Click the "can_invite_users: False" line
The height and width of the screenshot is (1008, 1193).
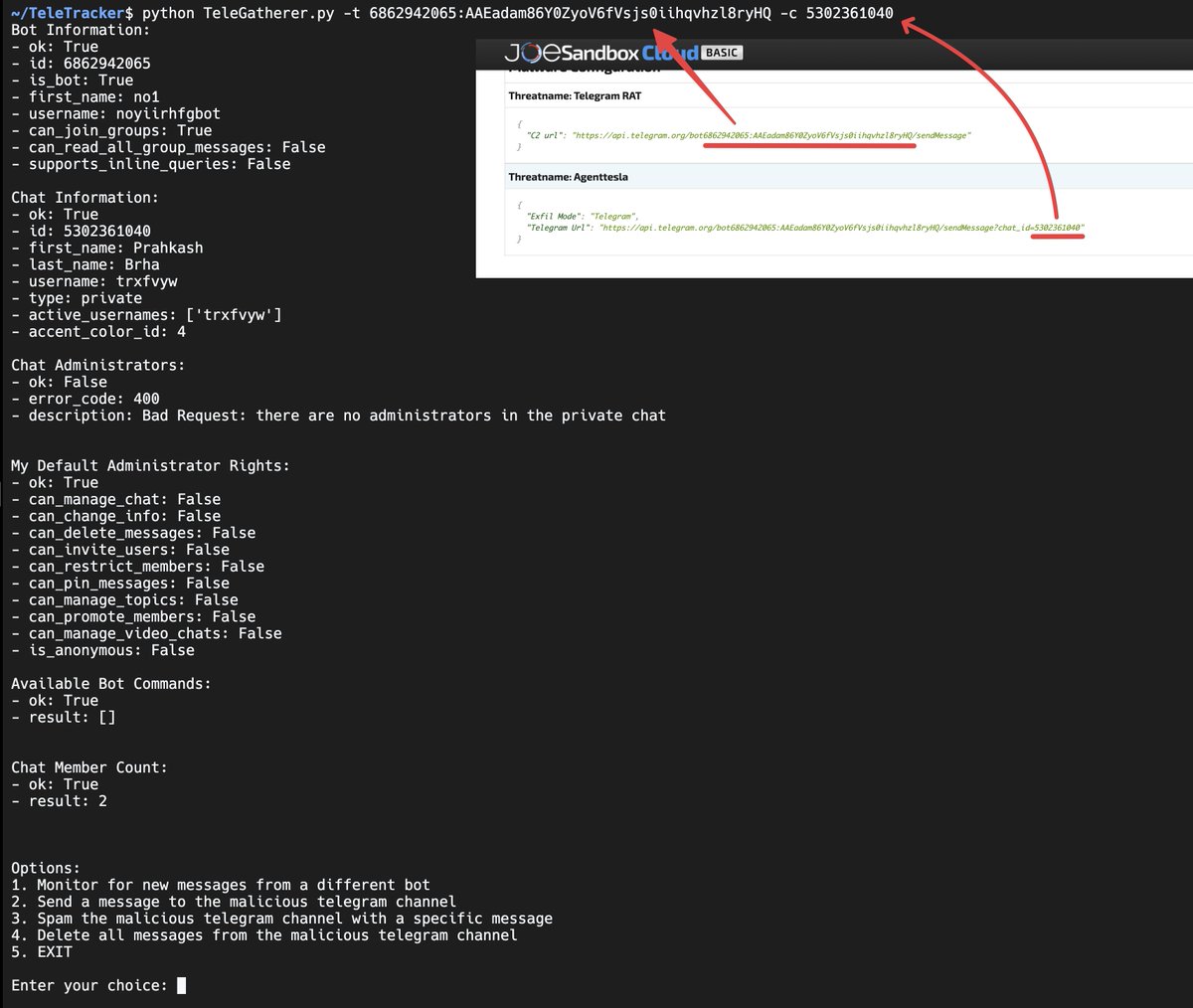point(120,550)
